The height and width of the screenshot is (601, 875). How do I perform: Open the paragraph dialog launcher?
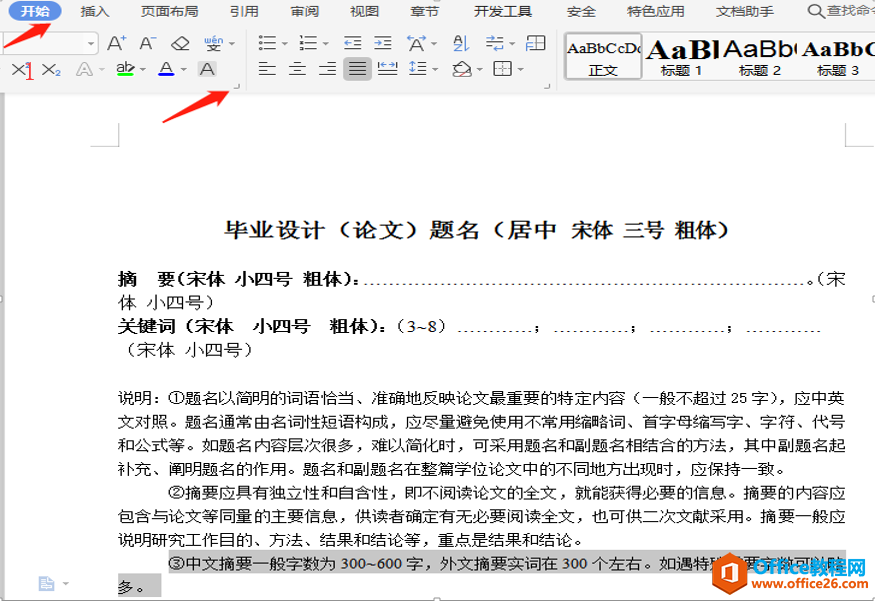(547, 86)
